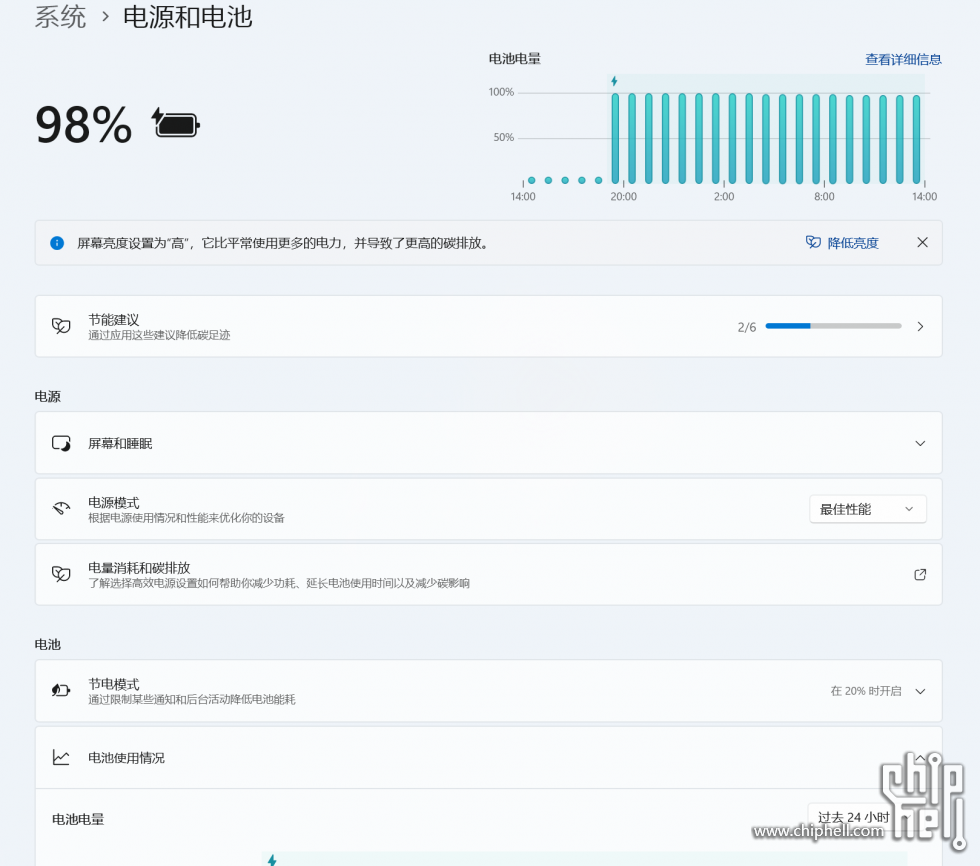The width and height of the screenshot is (980, 866).
Task: Click the 电源模式 gauge icon
Action: [x=61, y=509]
